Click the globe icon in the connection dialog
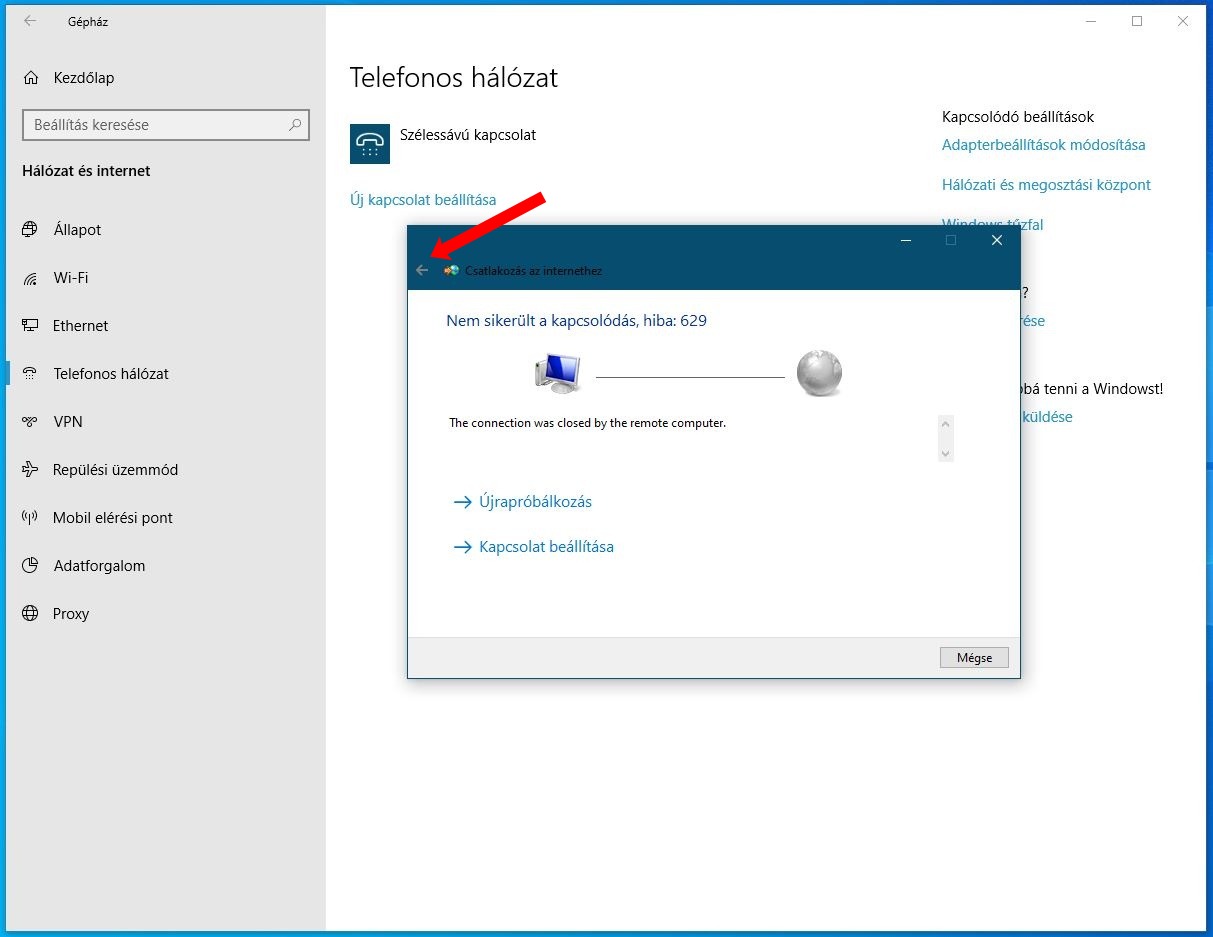 click(x=819, y=374)
